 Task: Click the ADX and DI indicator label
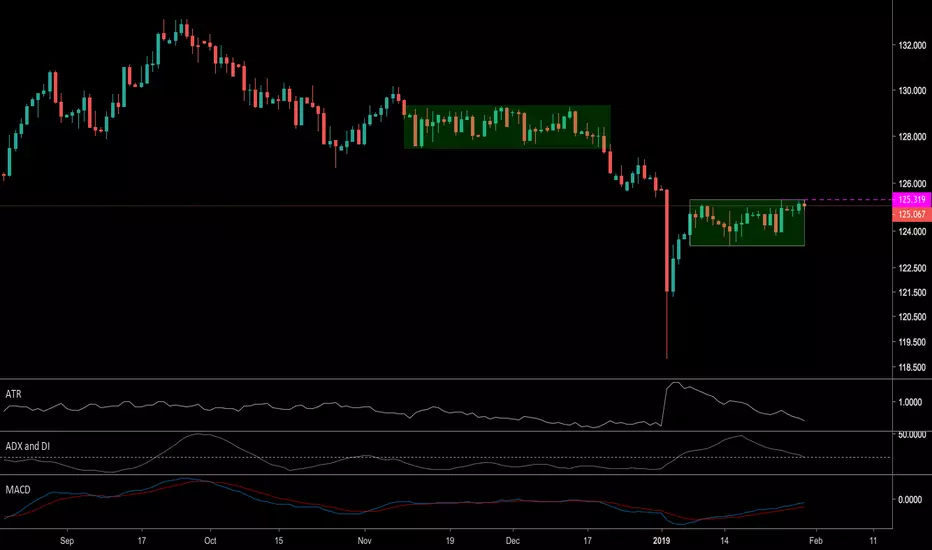pos(27,446)
